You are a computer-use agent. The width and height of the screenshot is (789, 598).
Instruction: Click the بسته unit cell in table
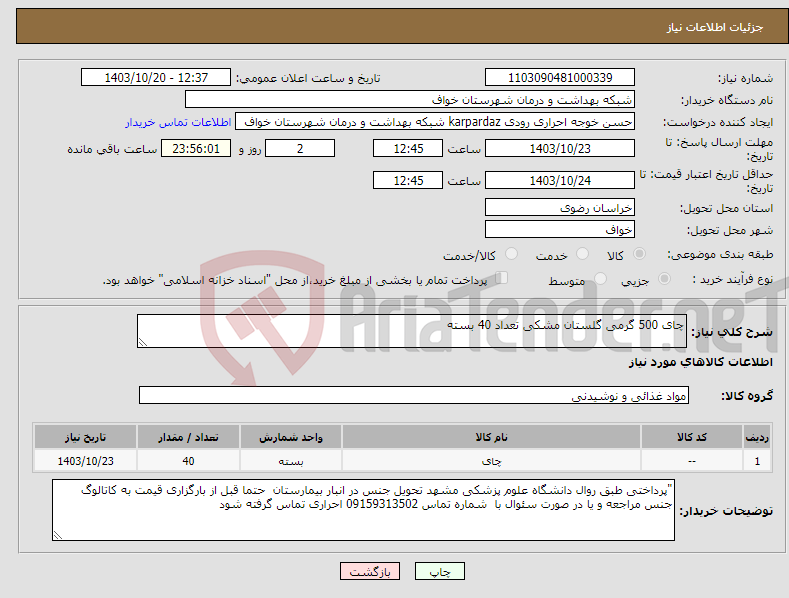(x=291, y=461)
